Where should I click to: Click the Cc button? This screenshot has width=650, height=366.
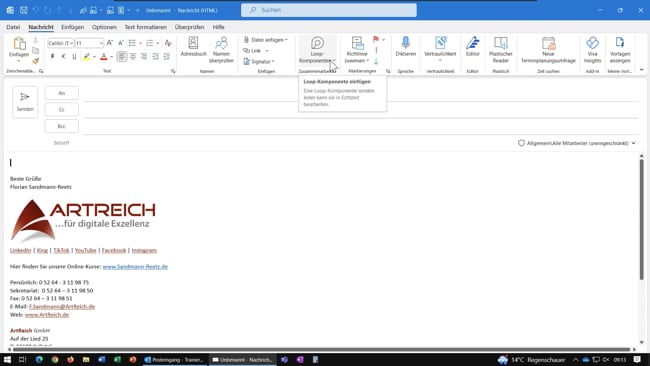tap(61, 110)
